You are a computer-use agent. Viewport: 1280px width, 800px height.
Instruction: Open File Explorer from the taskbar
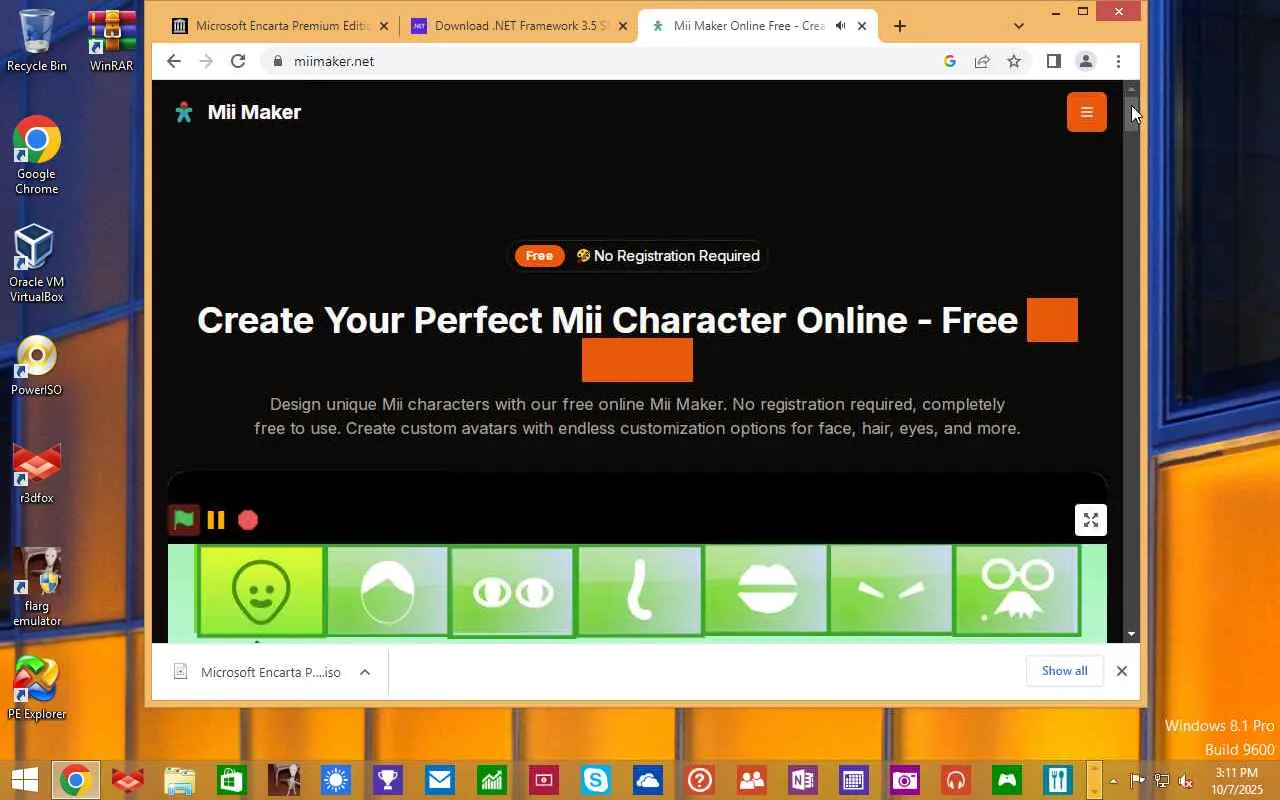click(x=179, y=780)
